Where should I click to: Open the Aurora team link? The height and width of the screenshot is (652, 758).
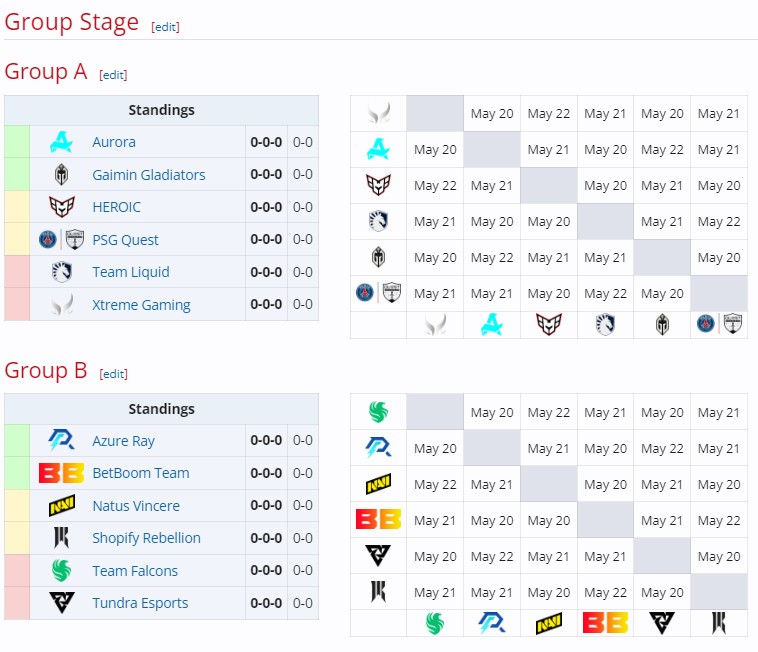[x=114, y=142]
